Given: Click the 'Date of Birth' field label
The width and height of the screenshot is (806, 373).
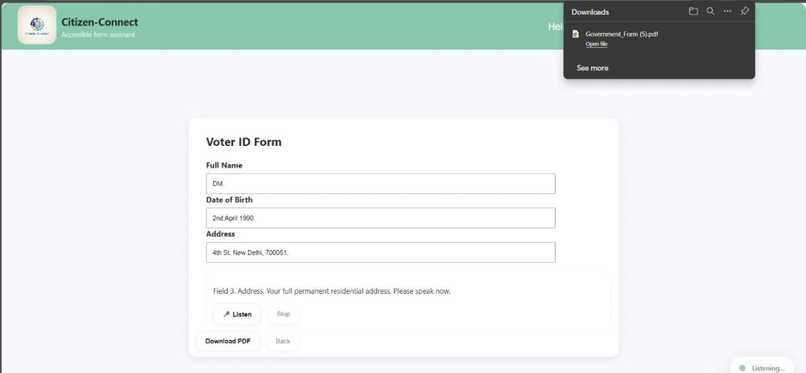Looking at the screenshot, I should coord(229,199).
